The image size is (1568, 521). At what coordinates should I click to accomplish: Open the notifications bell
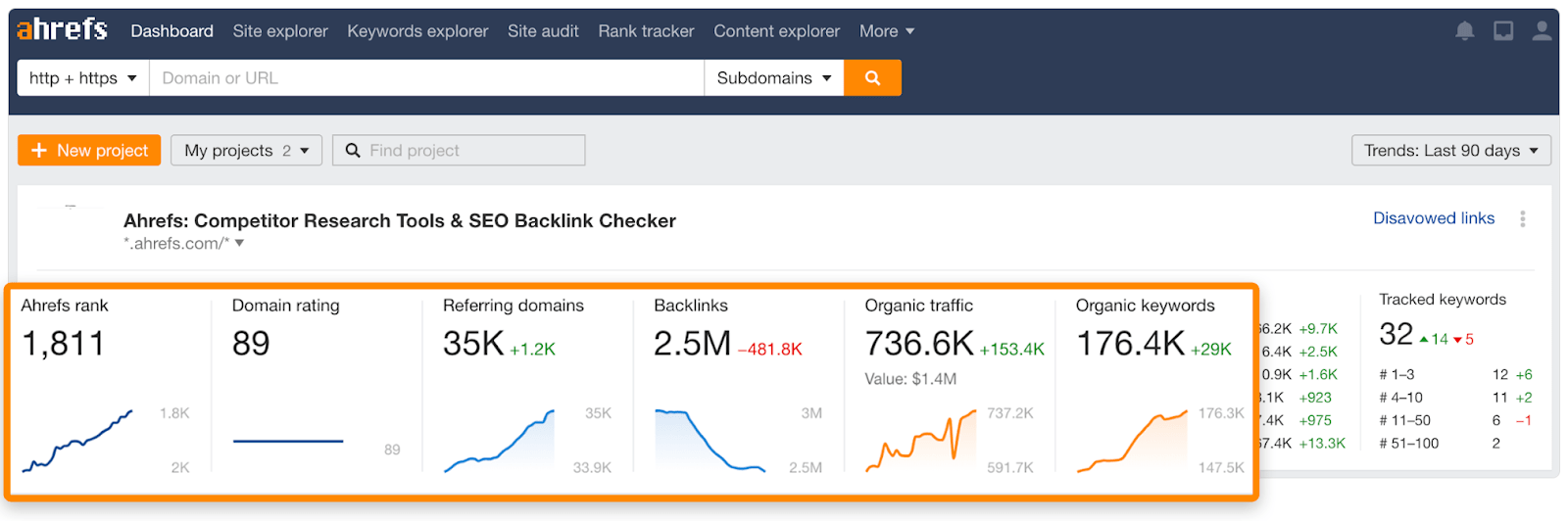pos(1464,31)
